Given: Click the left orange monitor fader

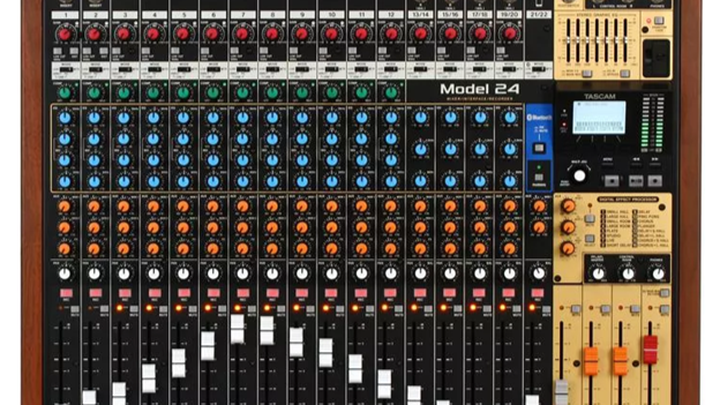Looking at the screenshot, I should (591, 361).
